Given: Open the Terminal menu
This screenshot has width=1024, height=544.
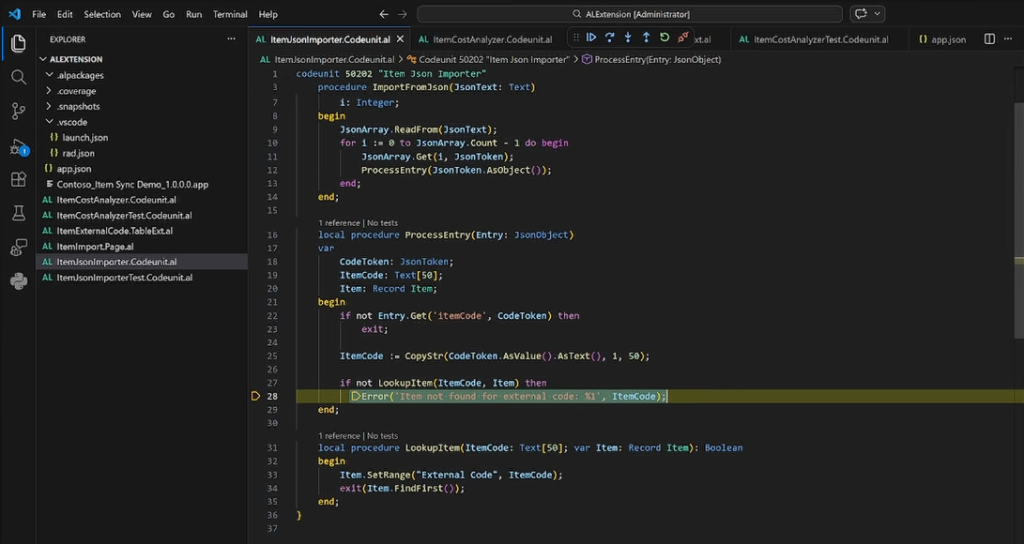Looking at the screenshot, I should pos(230,14).
